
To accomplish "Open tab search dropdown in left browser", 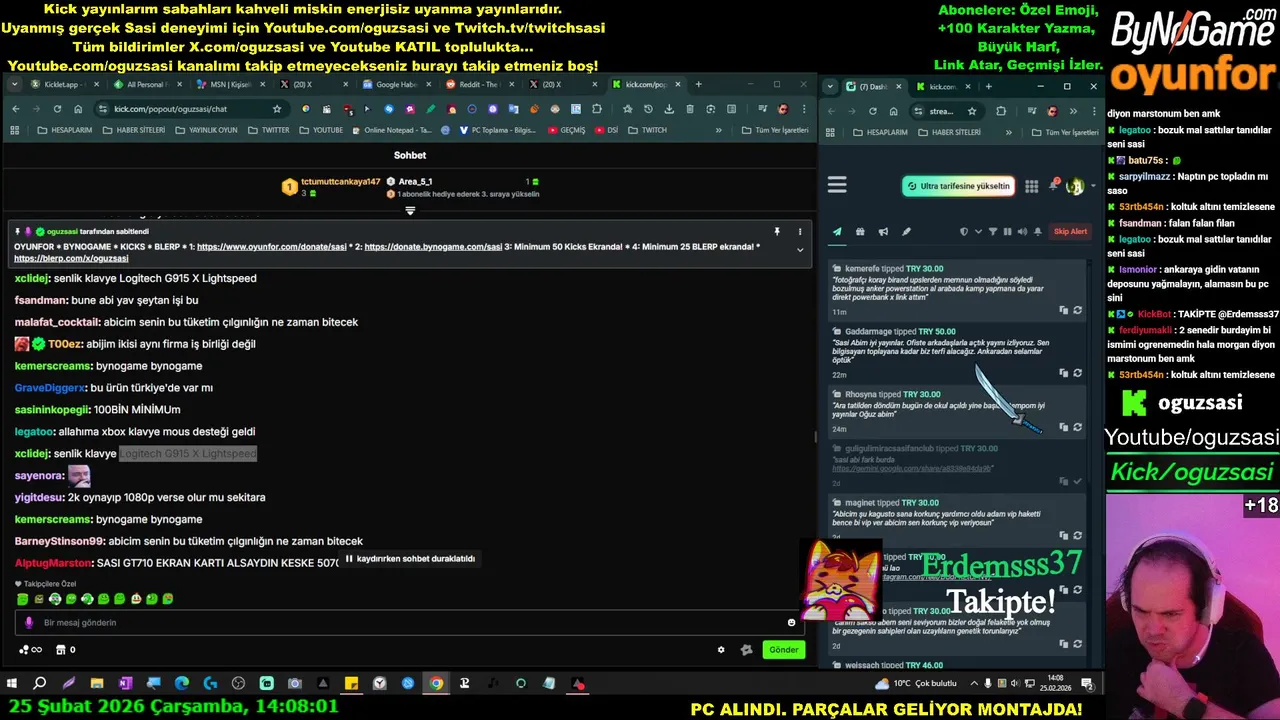I will 14,85.
